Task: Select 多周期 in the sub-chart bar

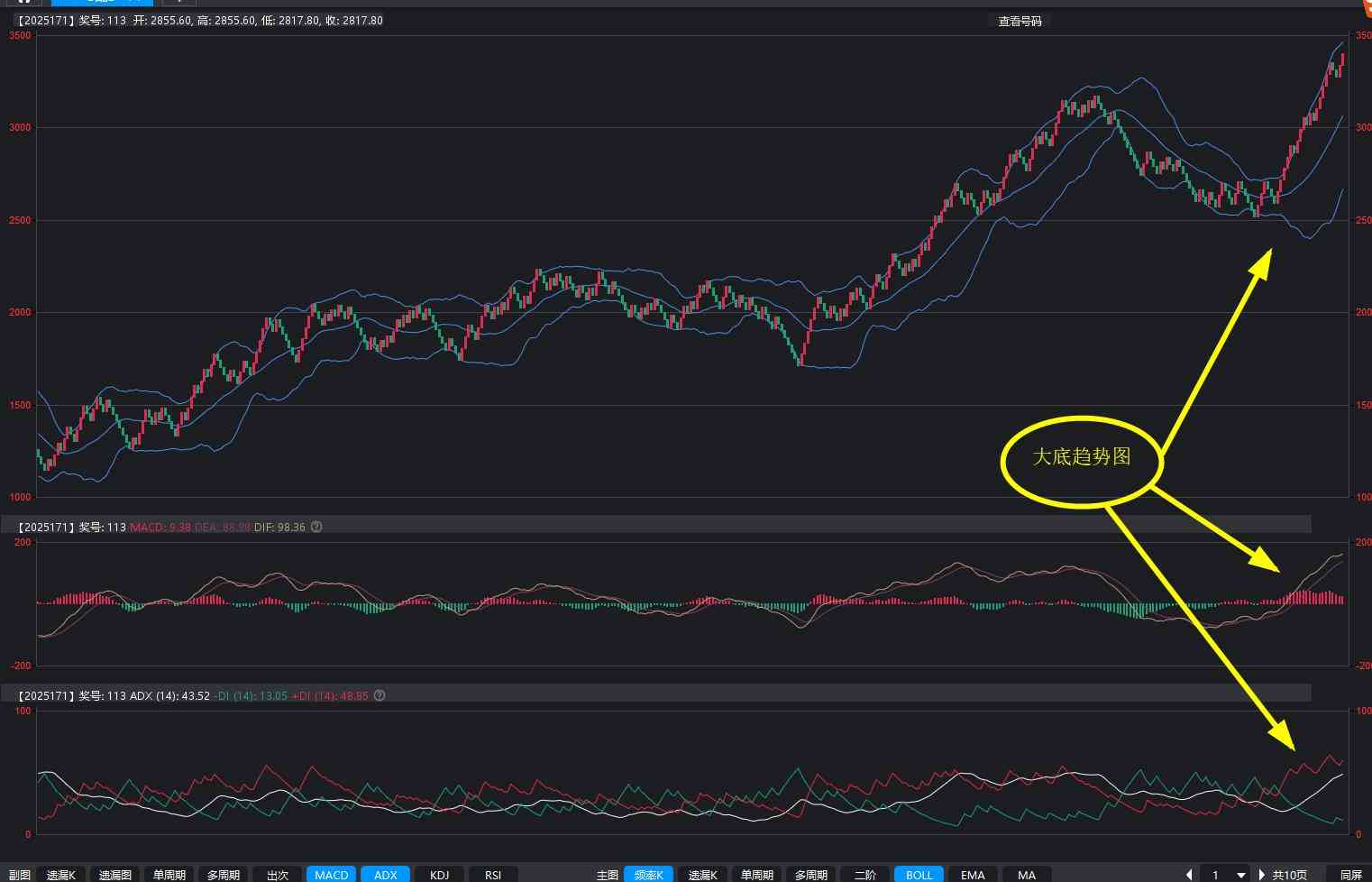Action: coord(223,874)
